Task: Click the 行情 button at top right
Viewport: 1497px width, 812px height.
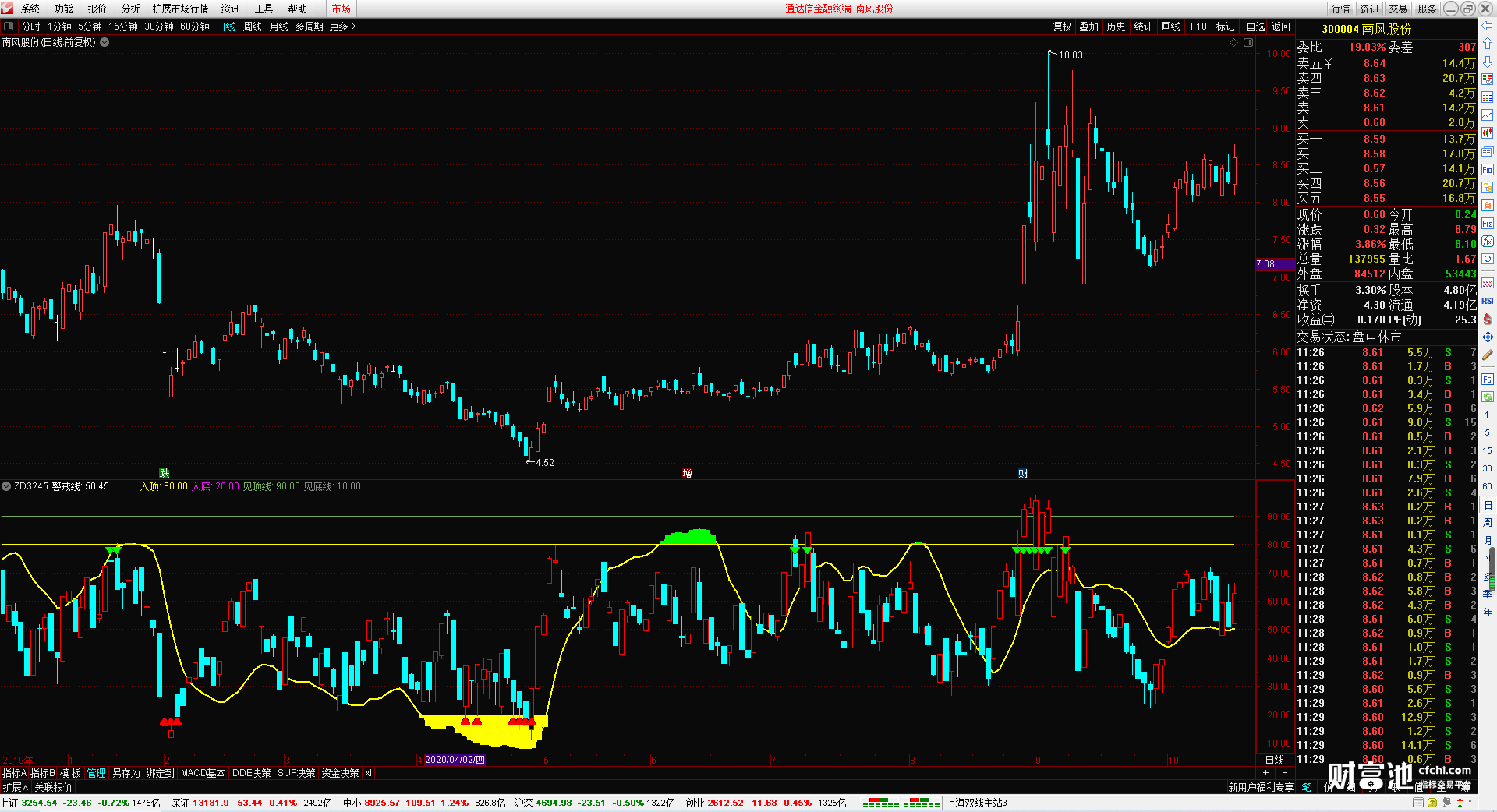Action: 1341,9
